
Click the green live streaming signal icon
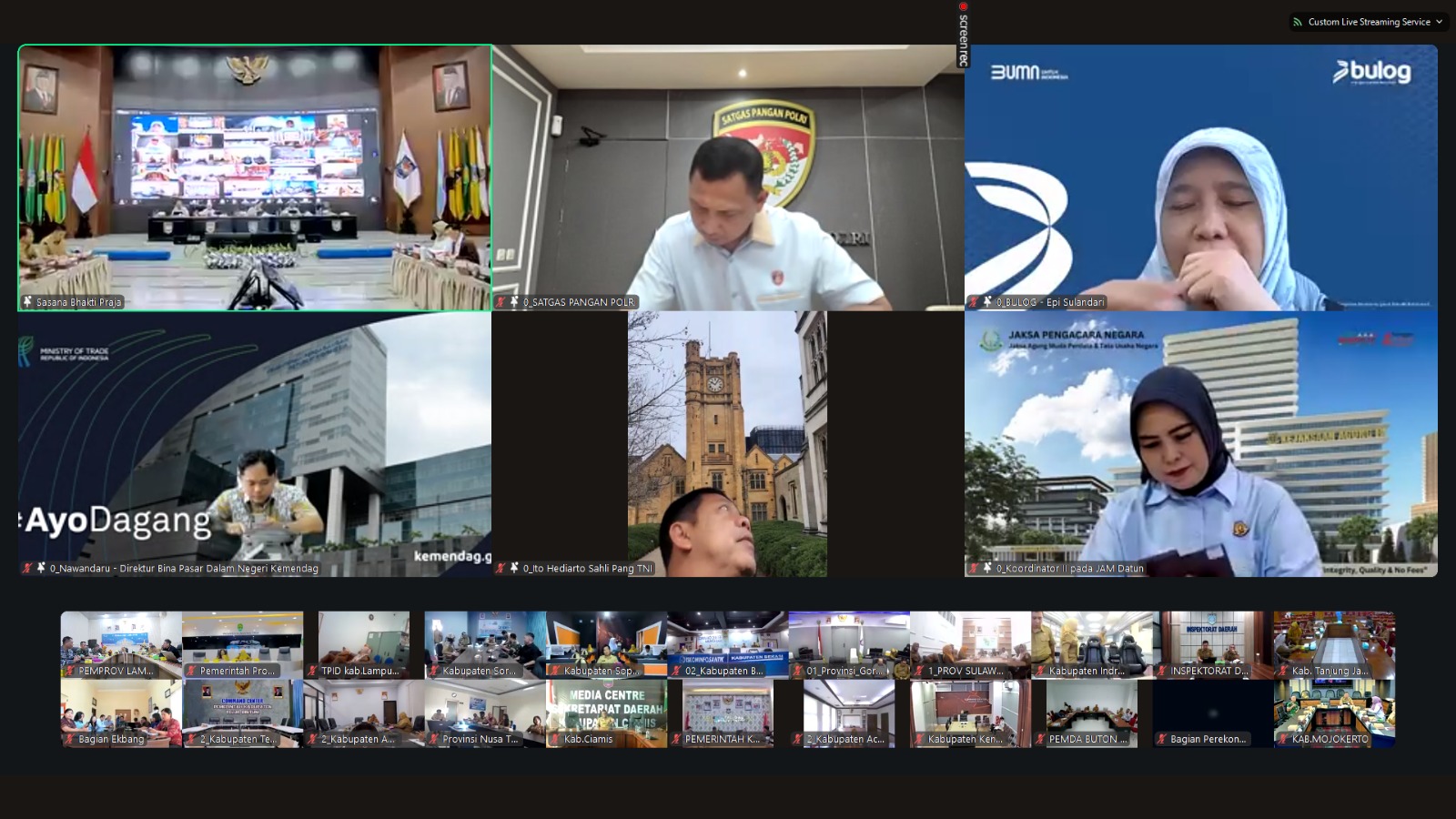[x=1298, y=22]
